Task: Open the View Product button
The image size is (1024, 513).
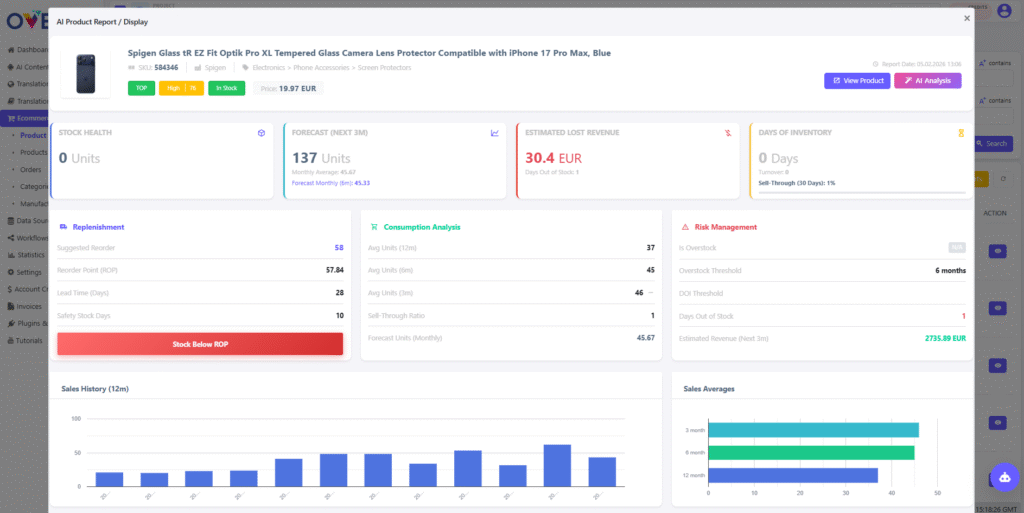Action: click(856, 81)
